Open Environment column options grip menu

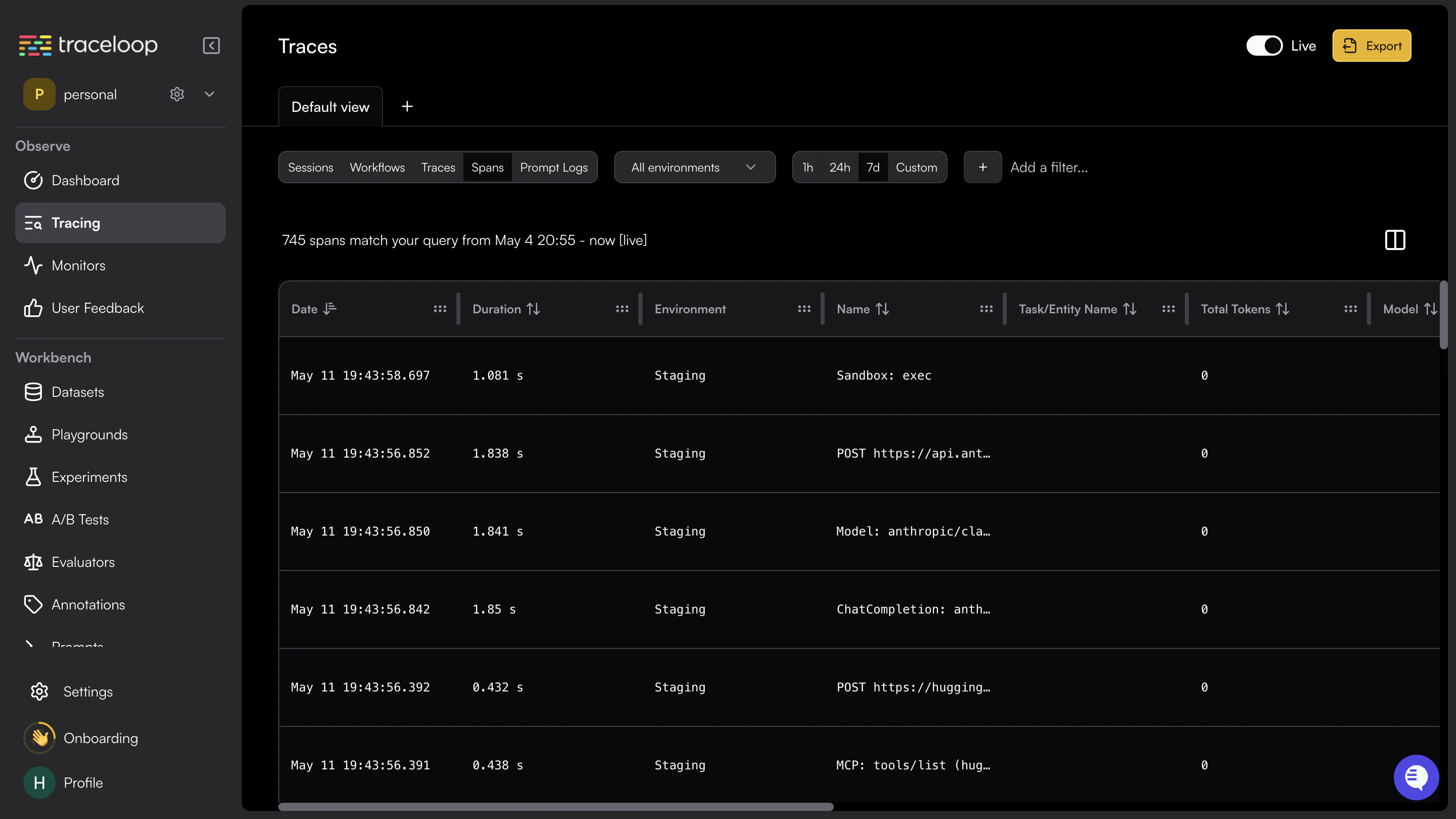click(x=804, y=309)
